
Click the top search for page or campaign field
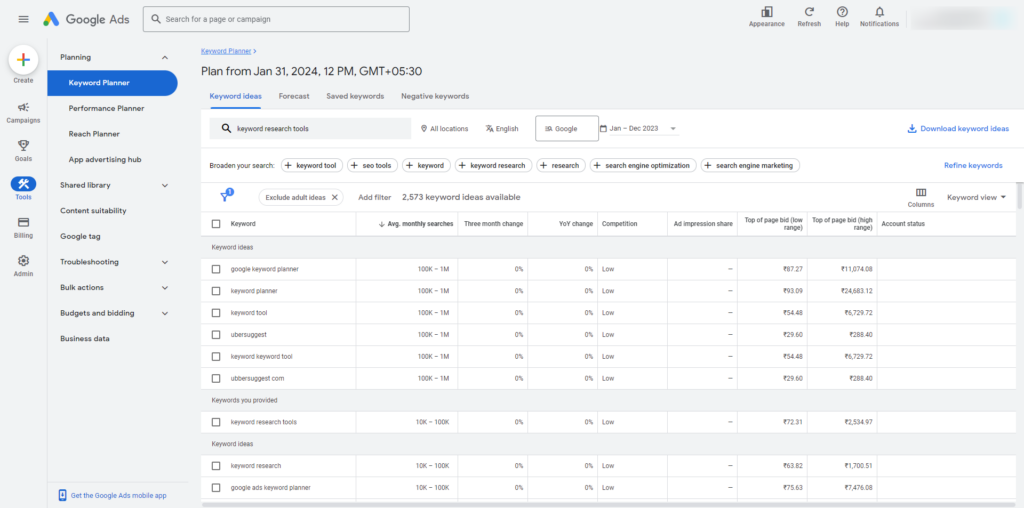[276, 19]
